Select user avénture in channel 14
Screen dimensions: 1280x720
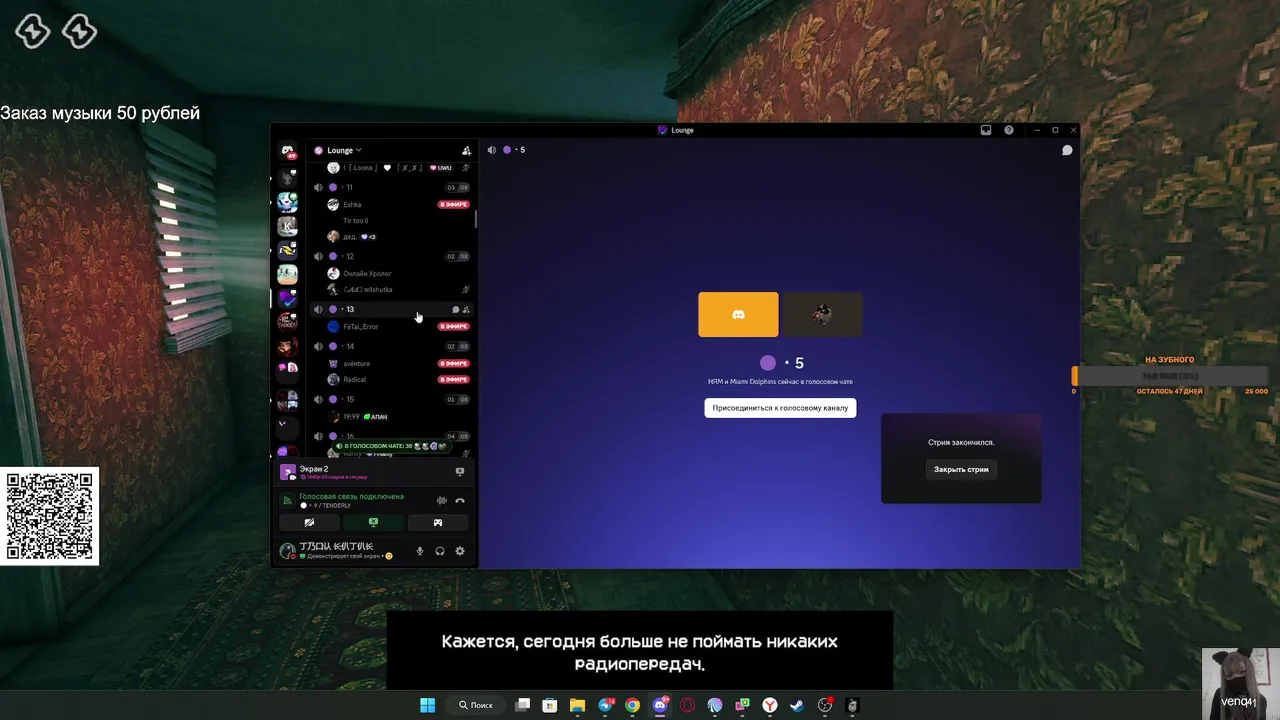point(356,363)
